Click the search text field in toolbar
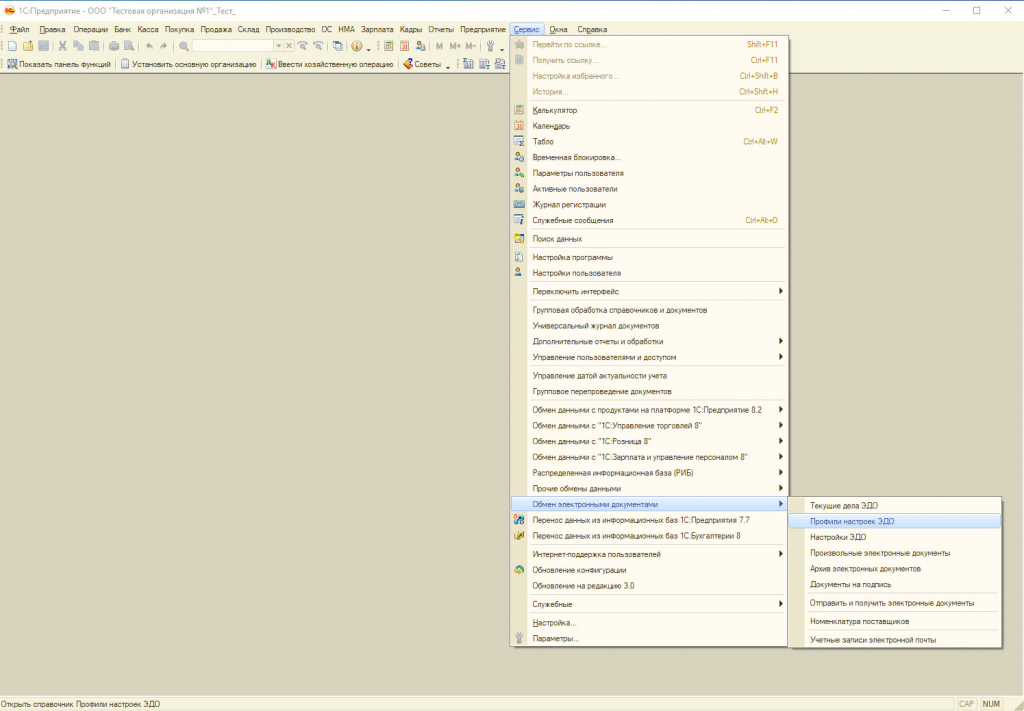The height and width of the screenshot is (711, 1024). click(x=232, y=46)
